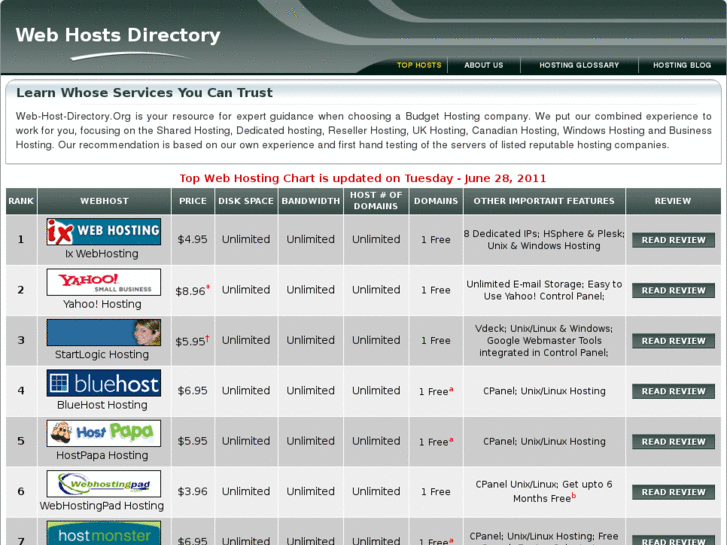Click the 1 Free domains cell for Yahoo! Hosting

(x=436, y=290)
